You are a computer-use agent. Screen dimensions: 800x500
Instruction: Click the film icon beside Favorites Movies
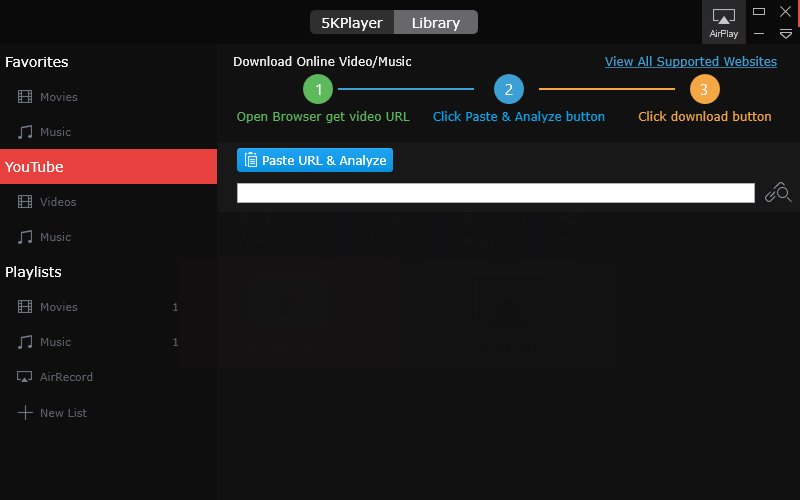pos(25,96)
